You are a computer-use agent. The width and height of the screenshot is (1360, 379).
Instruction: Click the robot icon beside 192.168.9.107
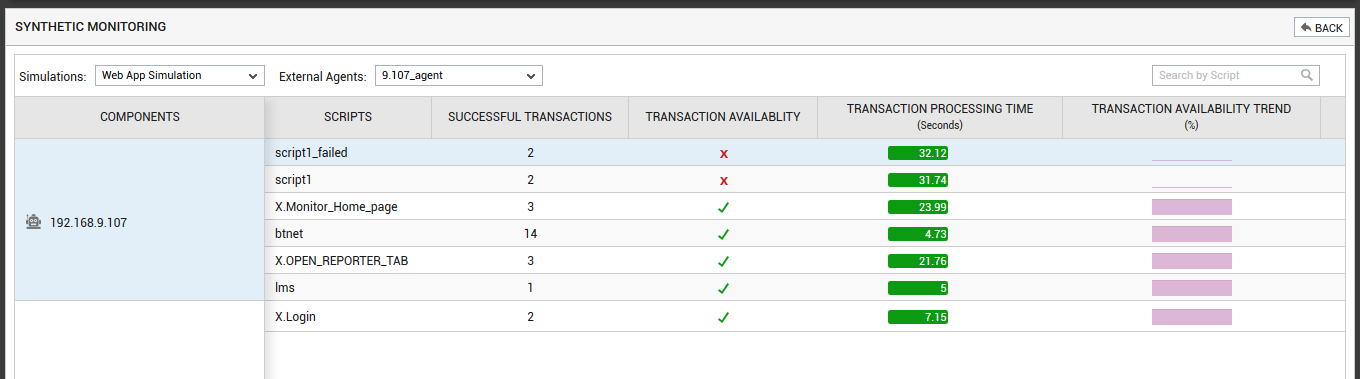tap(33, 222)
